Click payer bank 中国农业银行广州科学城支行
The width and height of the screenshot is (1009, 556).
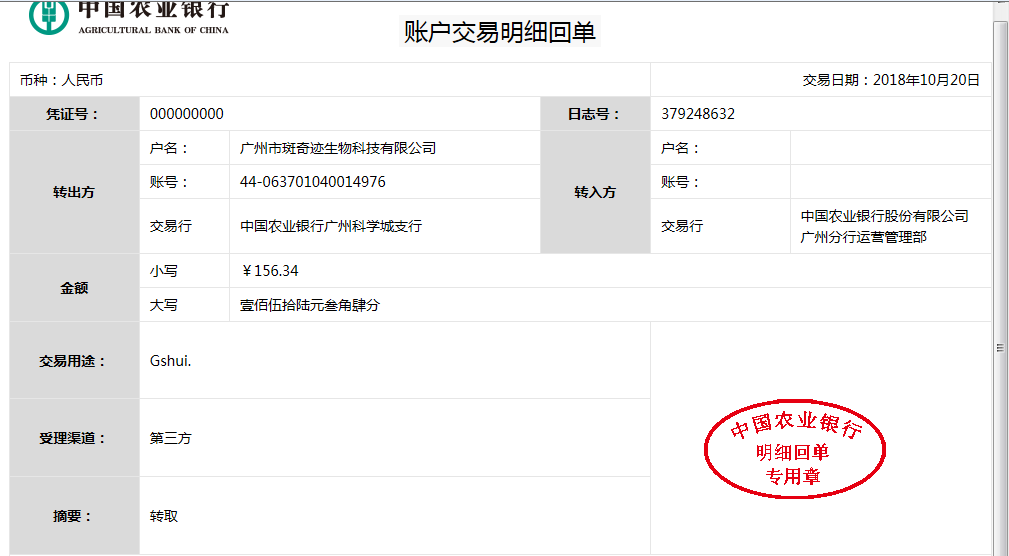pos(331,226)
